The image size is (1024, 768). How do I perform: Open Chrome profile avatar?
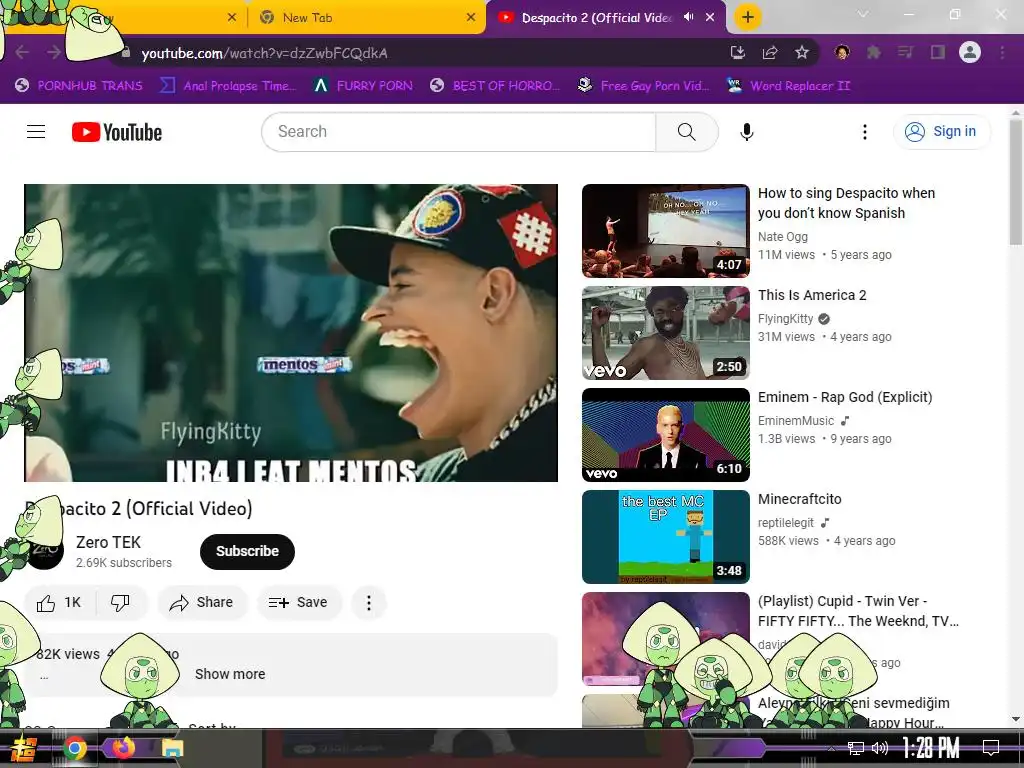pos(970,52)
